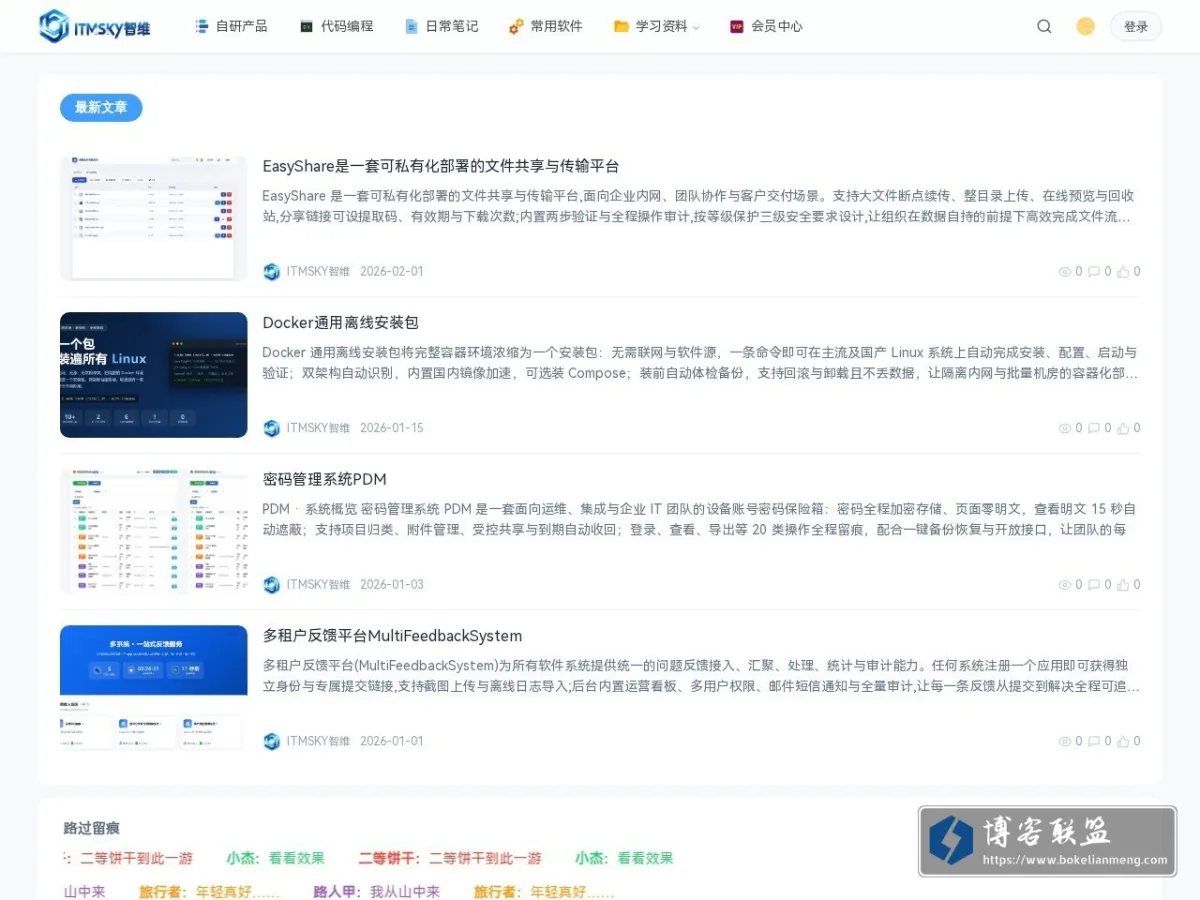The image size is (1200, 900).
Task: Open the MultiFeedbackSystem article thumbnail
Action: click(154, 688)
